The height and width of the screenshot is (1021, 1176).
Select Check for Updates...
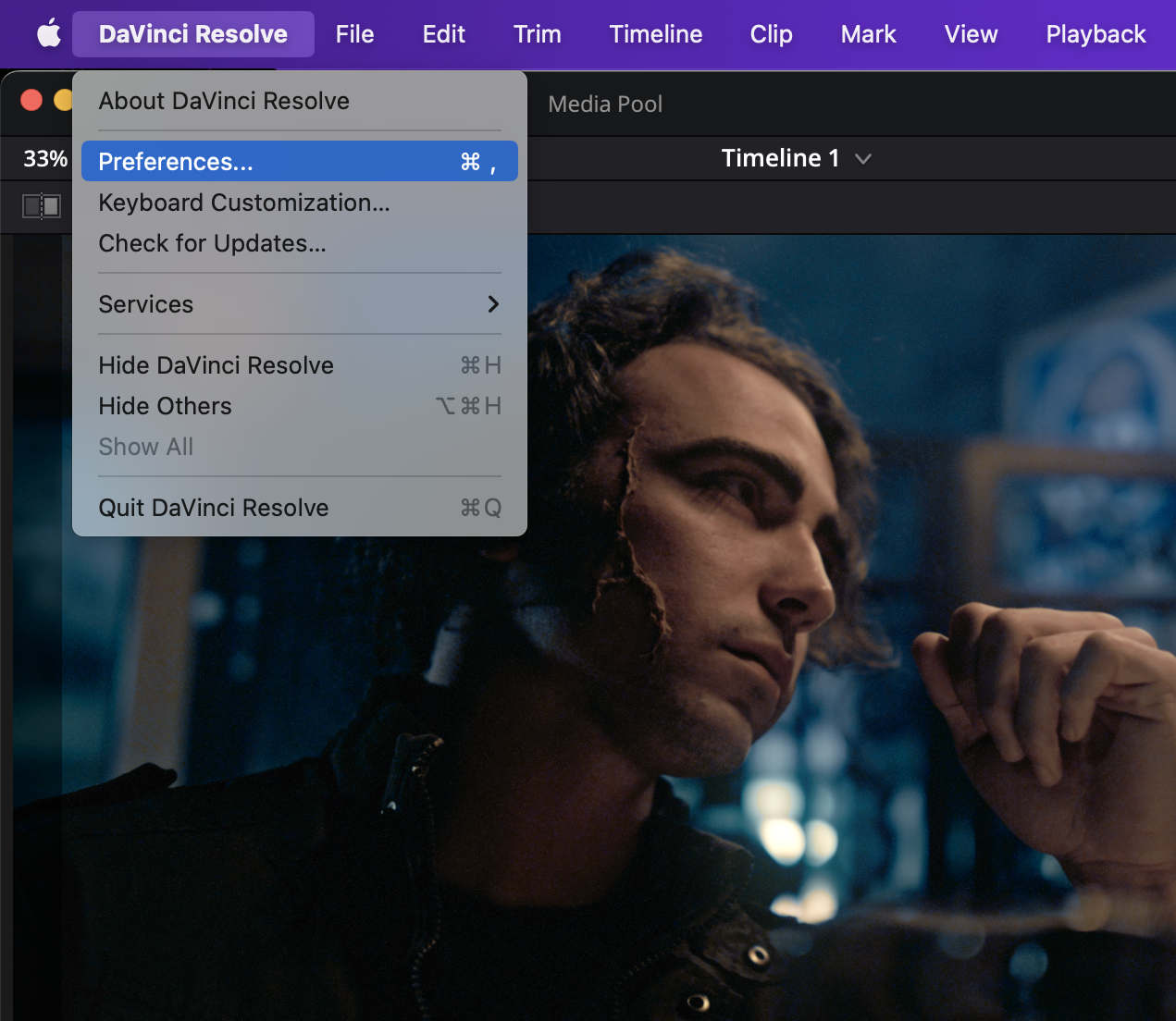click(x=300, y=243)
